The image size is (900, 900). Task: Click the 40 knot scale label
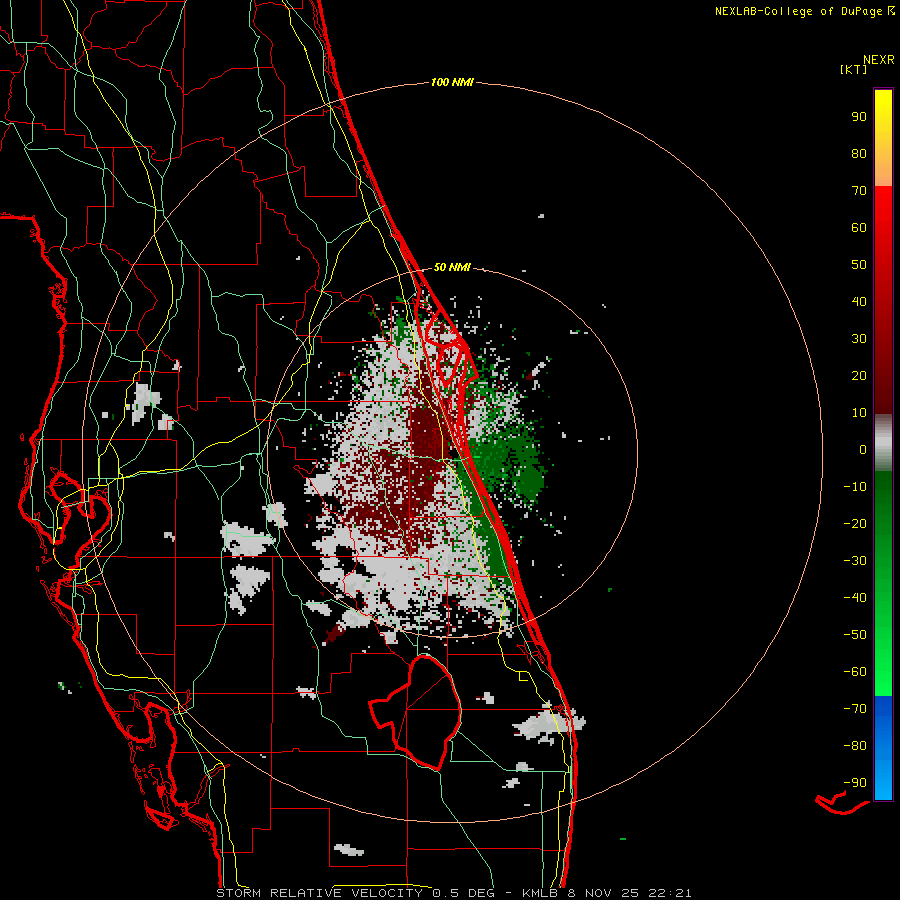[x=859, y=301]
